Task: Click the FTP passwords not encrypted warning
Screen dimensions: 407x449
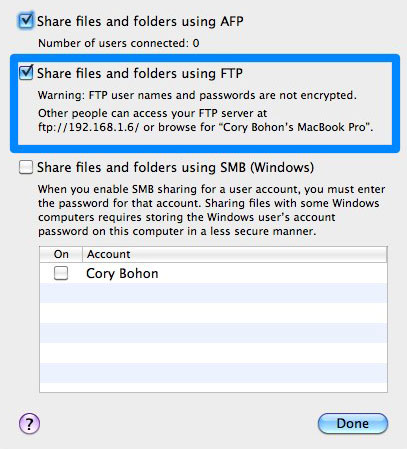Action: click(x=197, y=95)
